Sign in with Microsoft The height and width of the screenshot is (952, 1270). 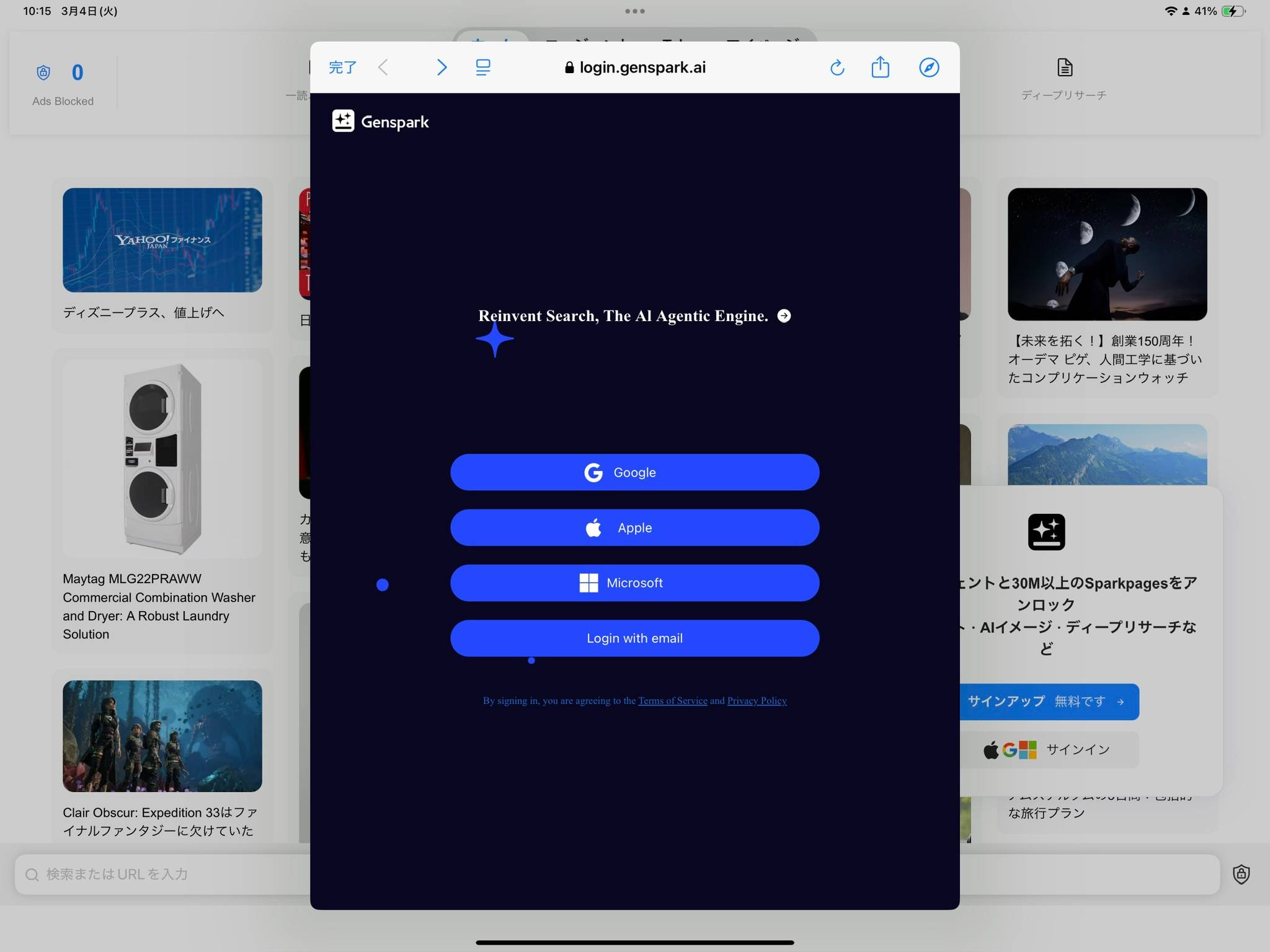(x=634, y=583)
